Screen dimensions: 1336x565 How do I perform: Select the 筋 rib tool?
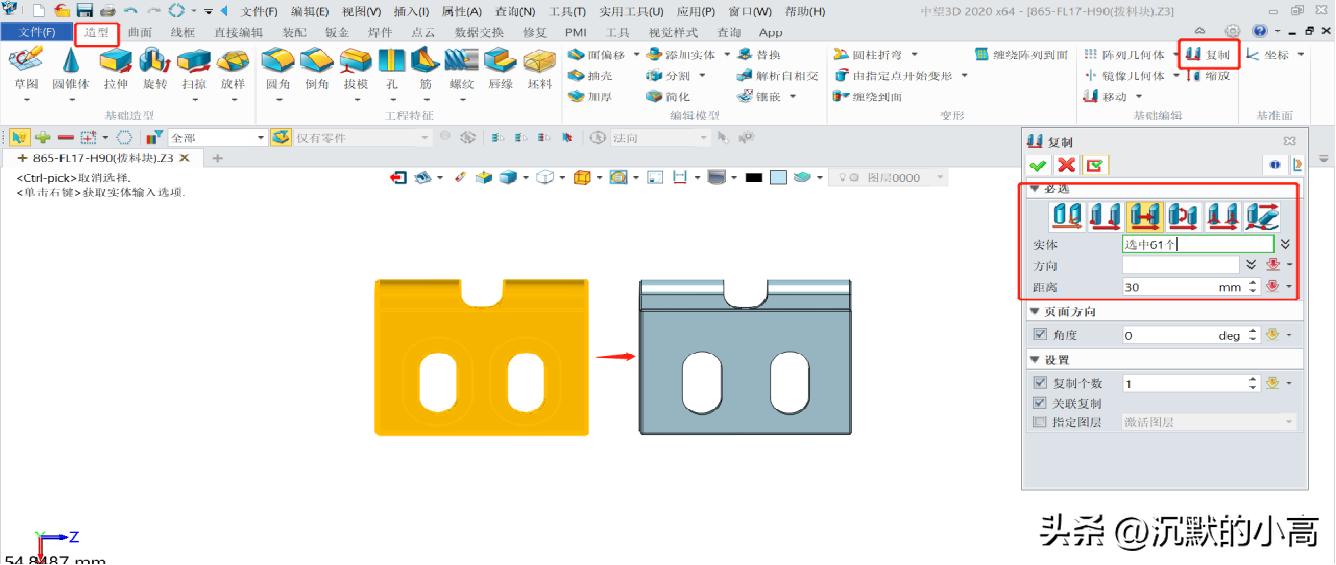[x=425, y=68]
